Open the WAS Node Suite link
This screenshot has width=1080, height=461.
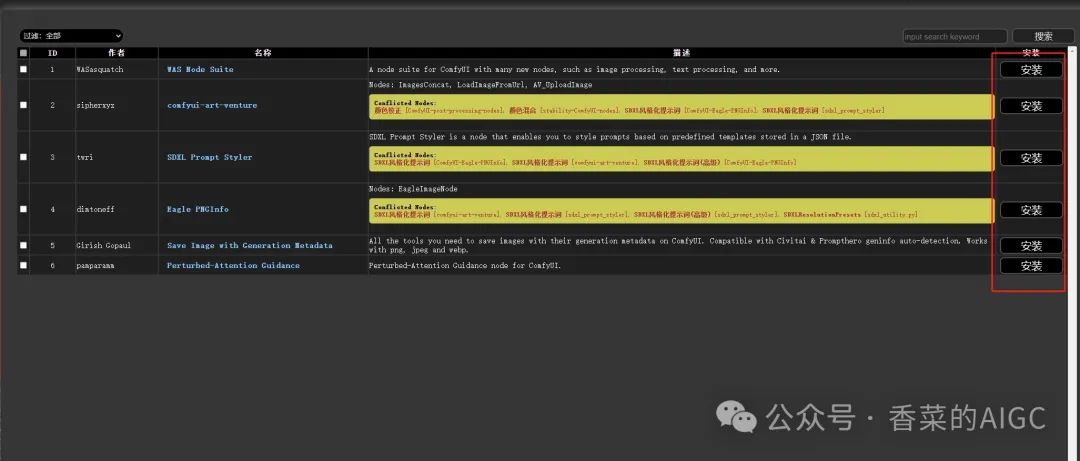(200, 70)
